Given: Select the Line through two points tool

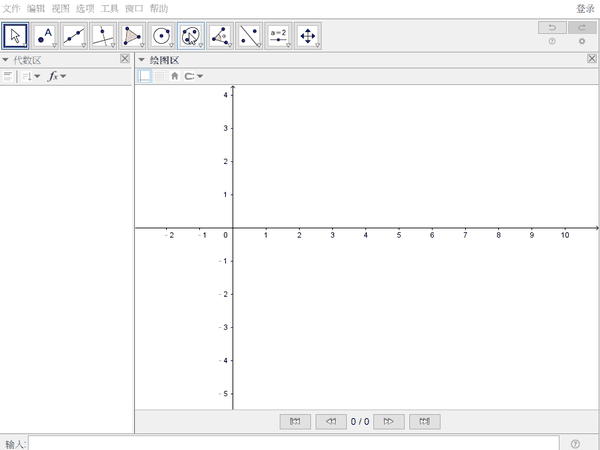Looking at the screenshot, I should point(74,36).
